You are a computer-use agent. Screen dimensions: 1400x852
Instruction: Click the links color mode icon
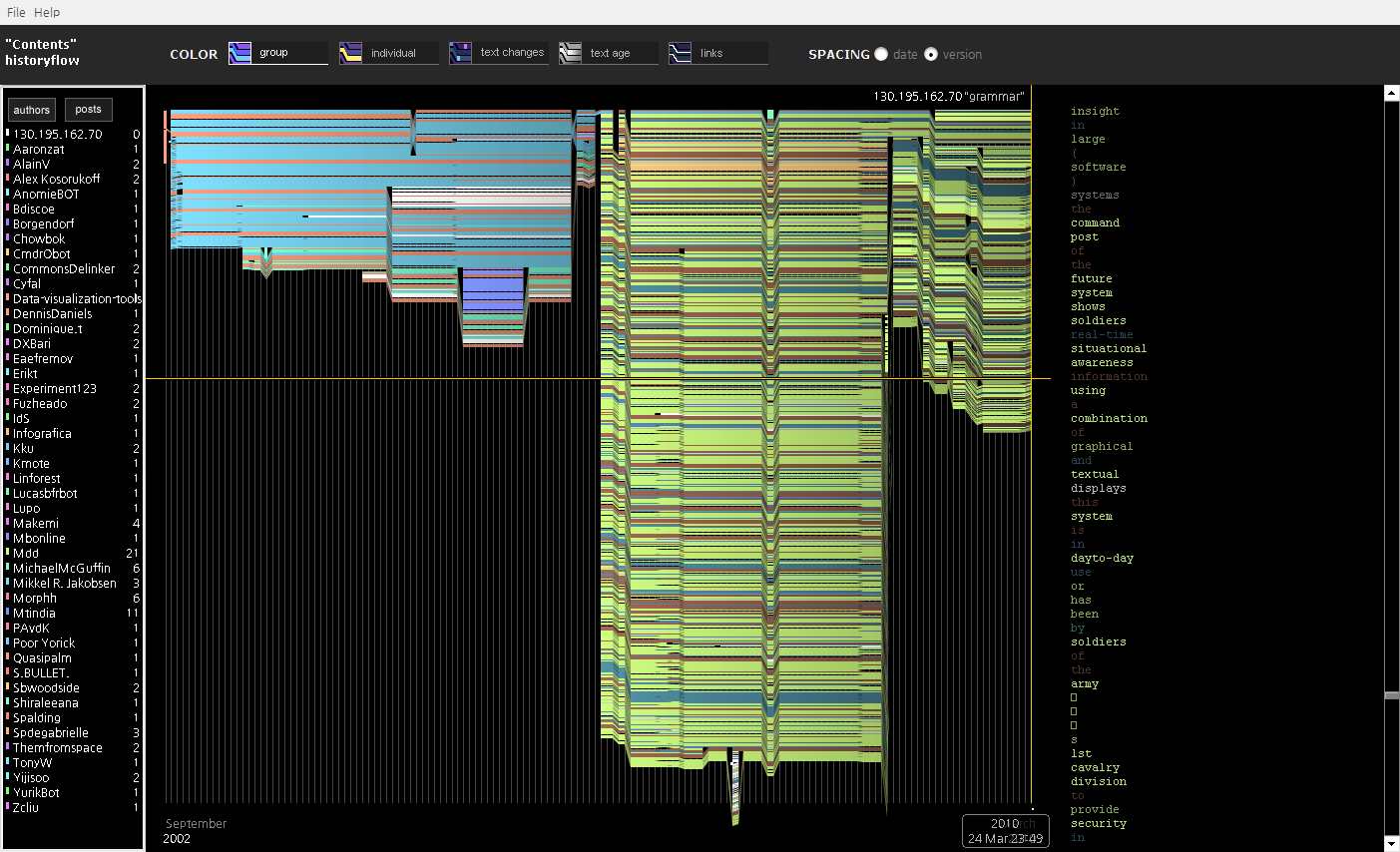pos(680,54)
